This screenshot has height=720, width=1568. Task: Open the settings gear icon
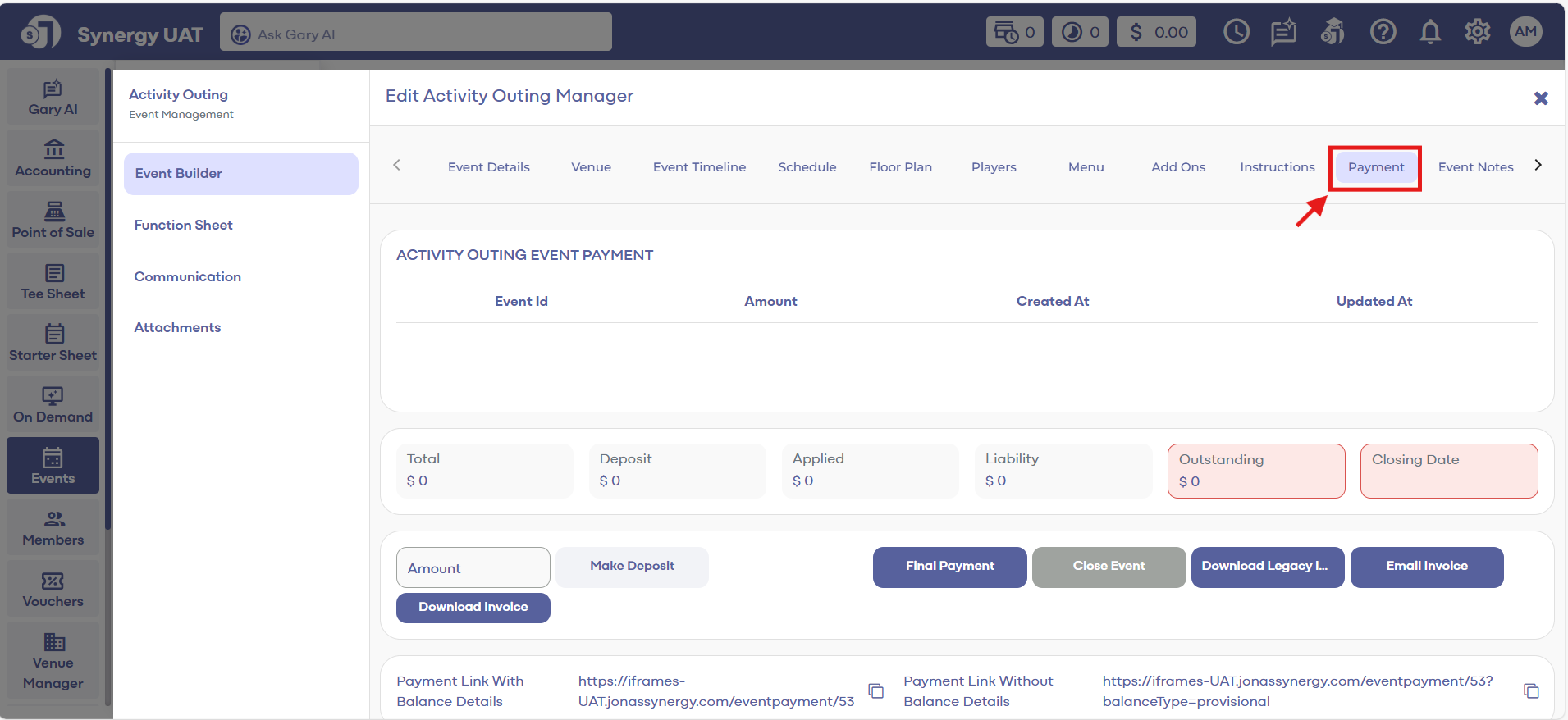click(1477, 33)
